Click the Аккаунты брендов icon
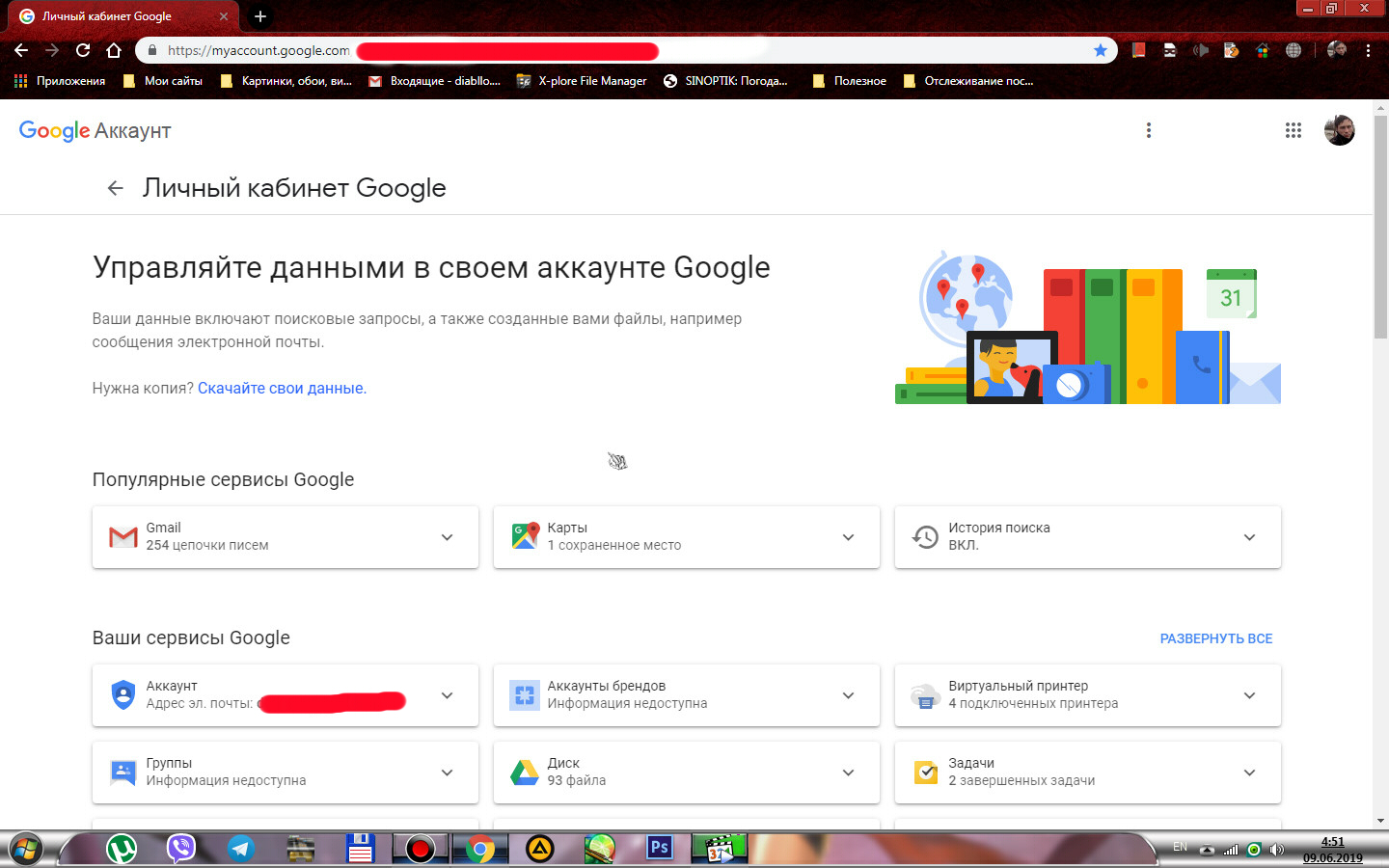 (x=525, y=694)
